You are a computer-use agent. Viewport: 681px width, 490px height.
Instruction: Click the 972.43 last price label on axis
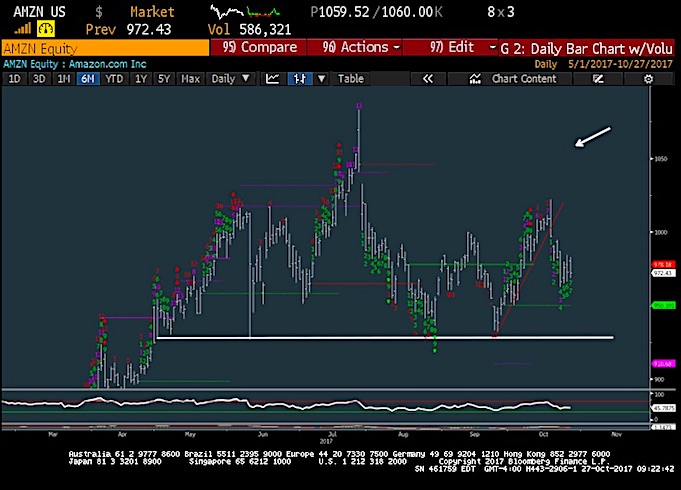pos(663,273)
